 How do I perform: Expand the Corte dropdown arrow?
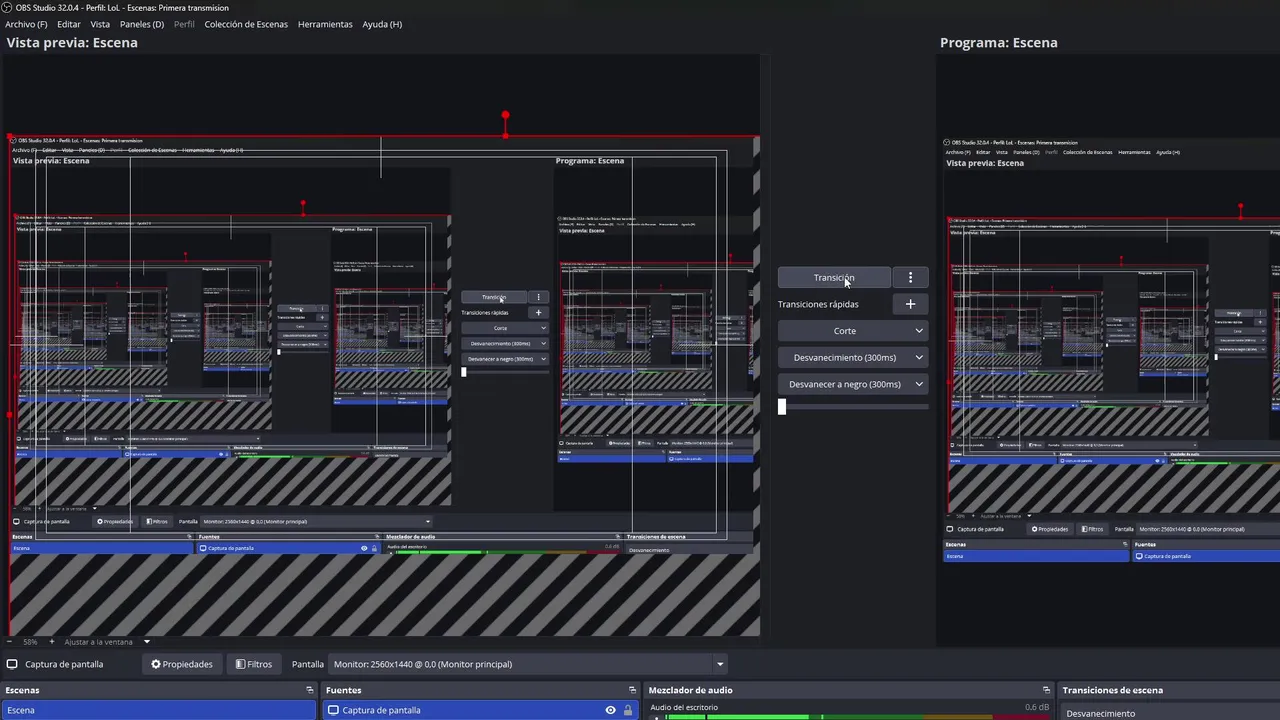point(919,331)
